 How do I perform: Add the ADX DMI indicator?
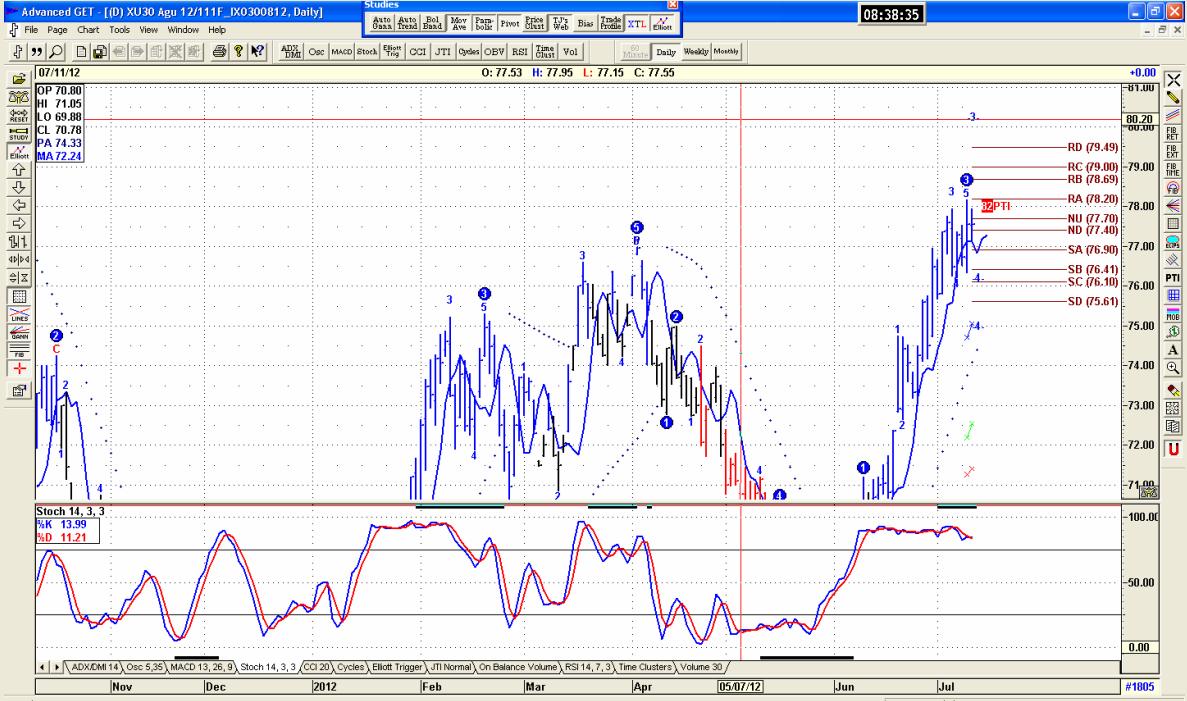pyautogui.click(x=291, y=51)
